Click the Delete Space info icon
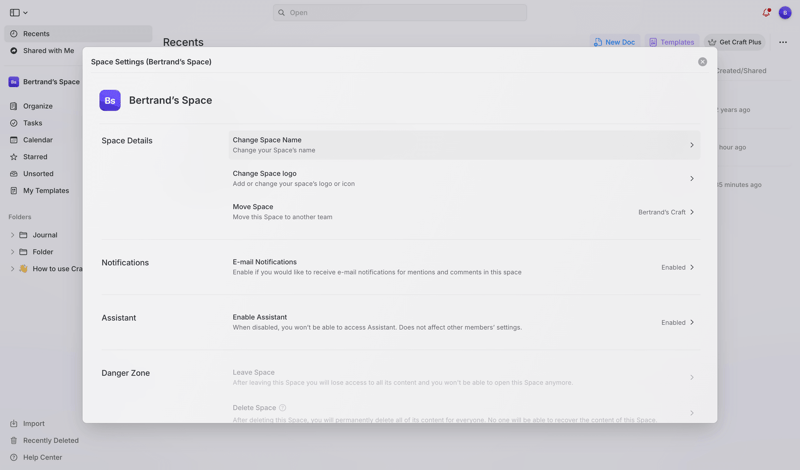This screenshot has height=470, width=800. click(283, 408)
